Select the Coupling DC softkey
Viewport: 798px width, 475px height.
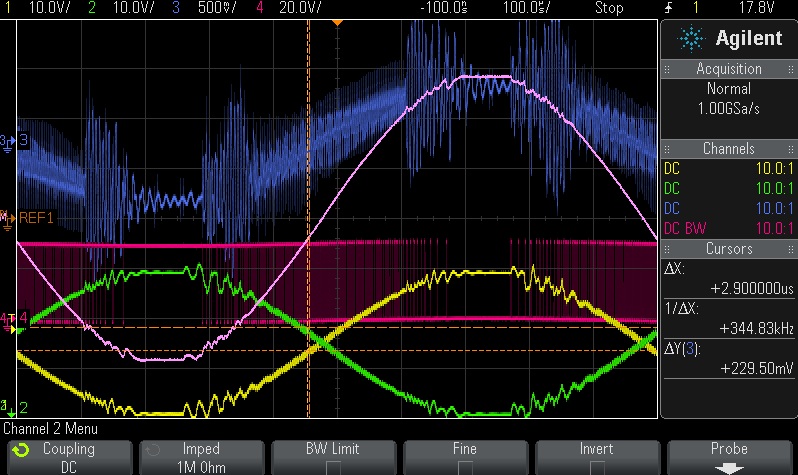click(70, 458)
